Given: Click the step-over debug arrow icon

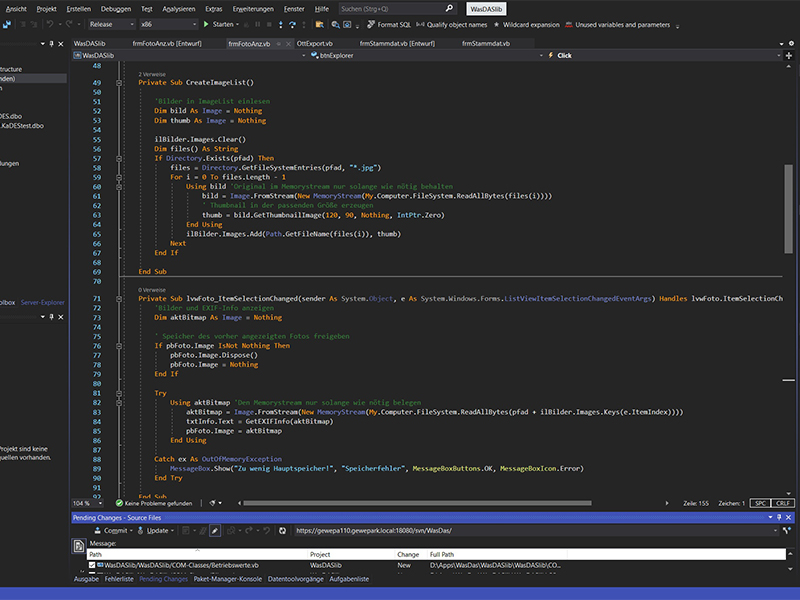Looking at the screenshot, I should coord(292,24).
